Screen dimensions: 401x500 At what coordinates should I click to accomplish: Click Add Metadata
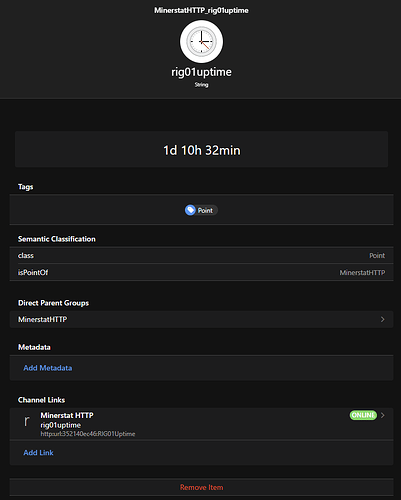coord(48,368)
